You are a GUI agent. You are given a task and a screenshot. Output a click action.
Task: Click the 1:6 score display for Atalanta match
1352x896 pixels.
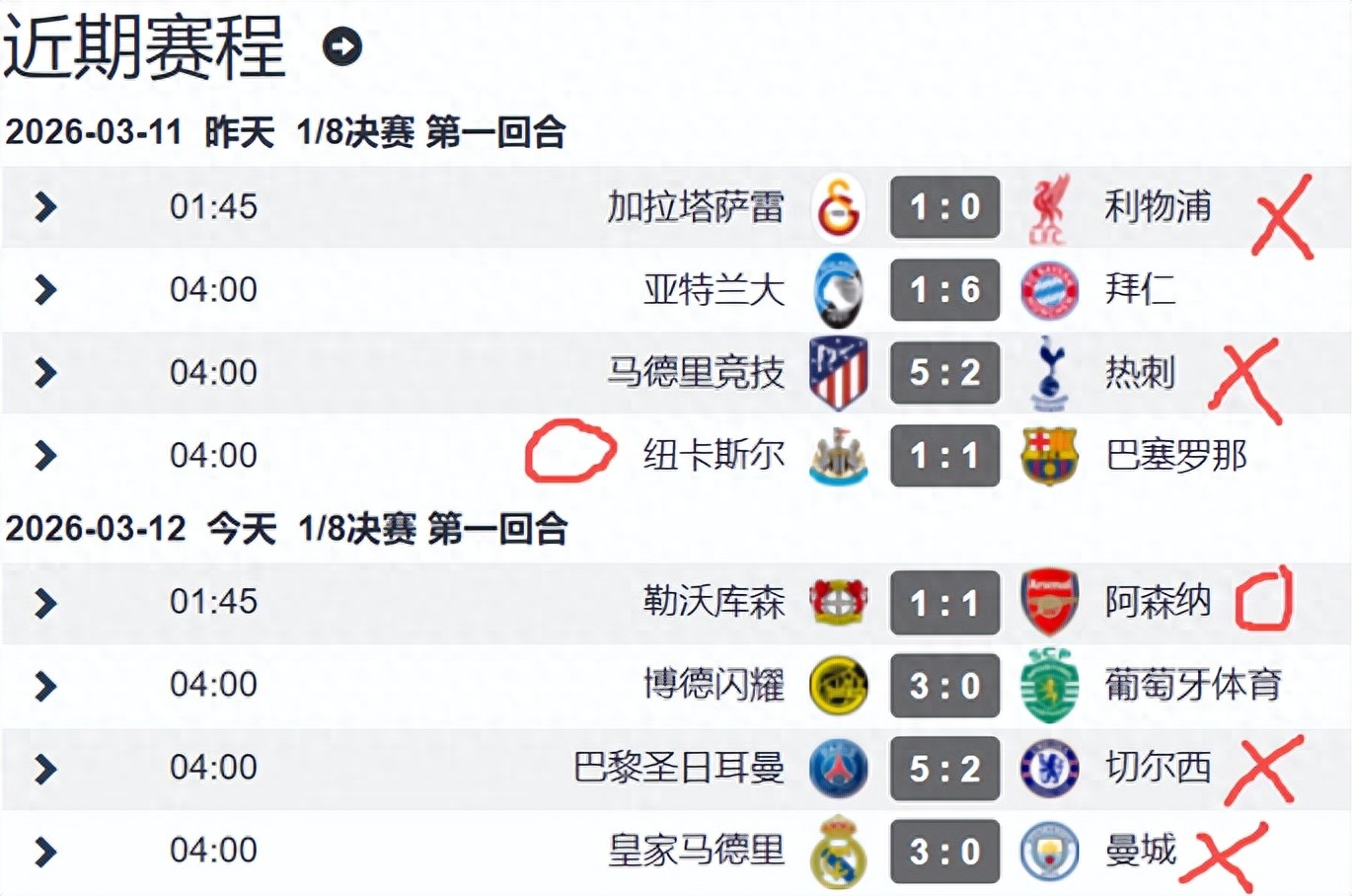coord(943,290)
